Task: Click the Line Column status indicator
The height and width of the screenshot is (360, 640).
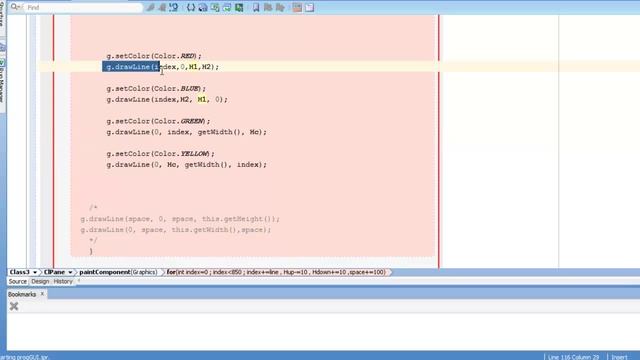Action: [573, 357]
